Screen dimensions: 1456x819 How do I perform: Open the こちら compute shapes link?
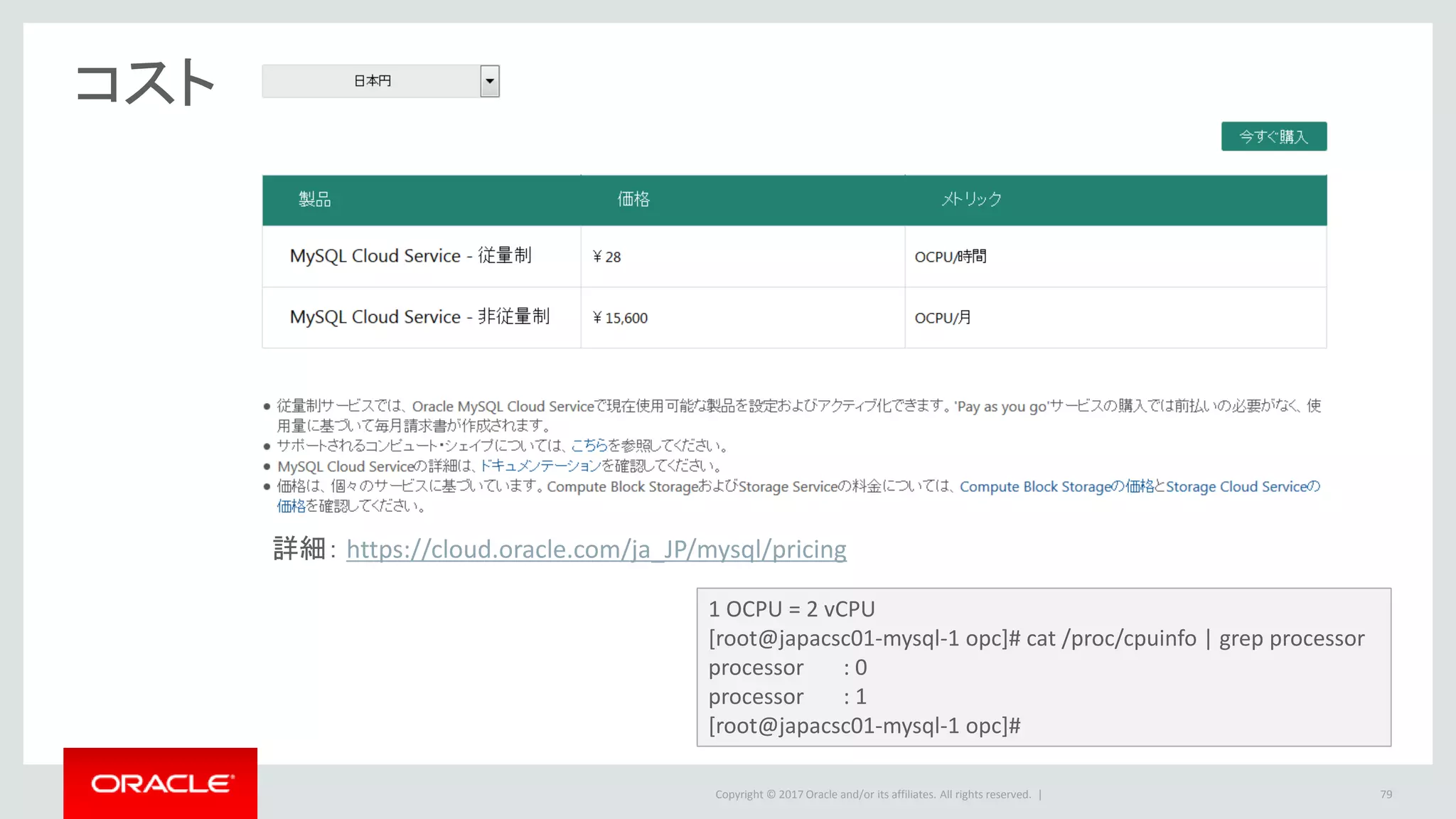coord(589,446)
